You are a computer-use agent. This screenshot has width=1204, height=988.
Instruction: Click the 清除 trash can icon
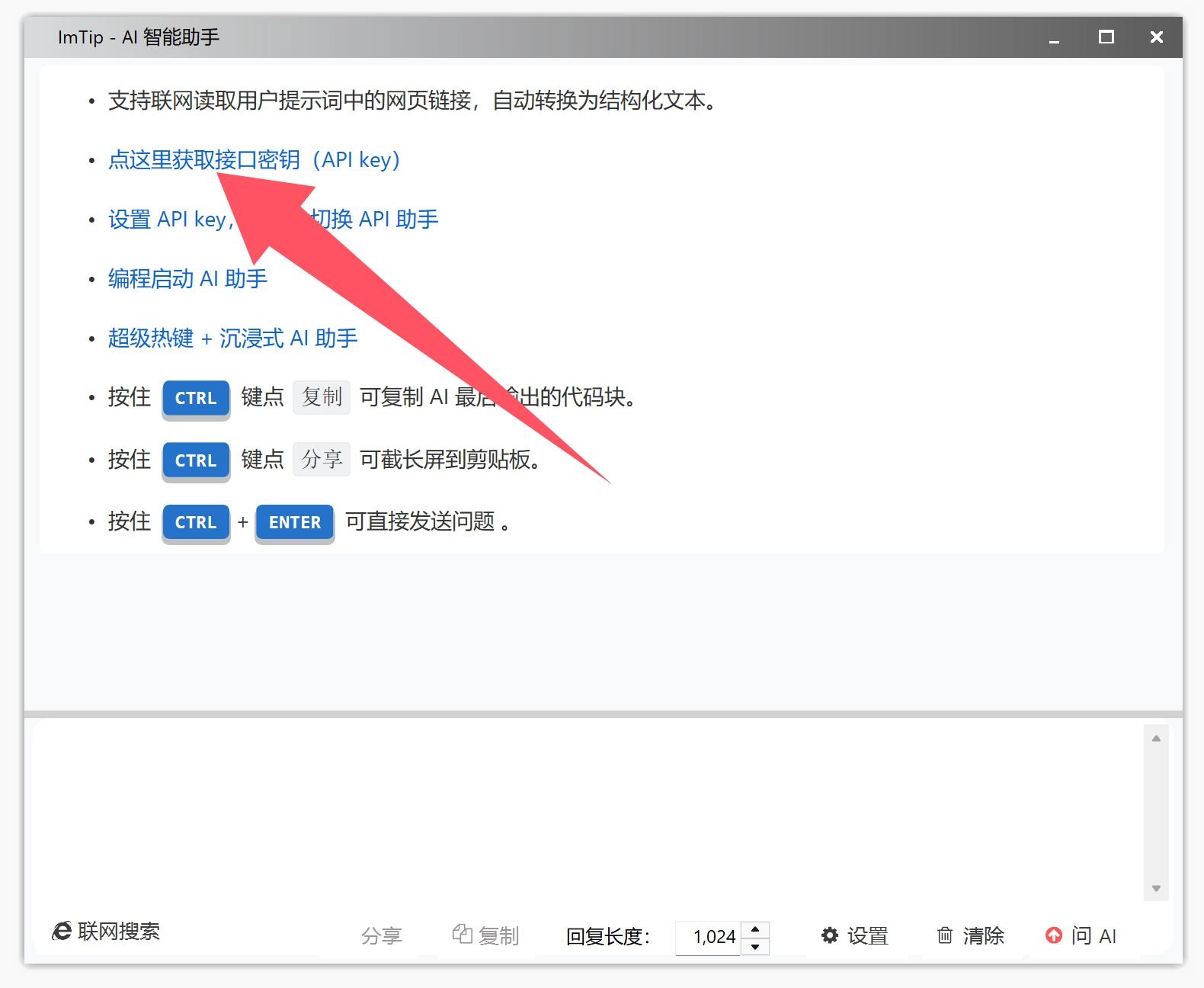pyautogui.click(x=945, y=935)
